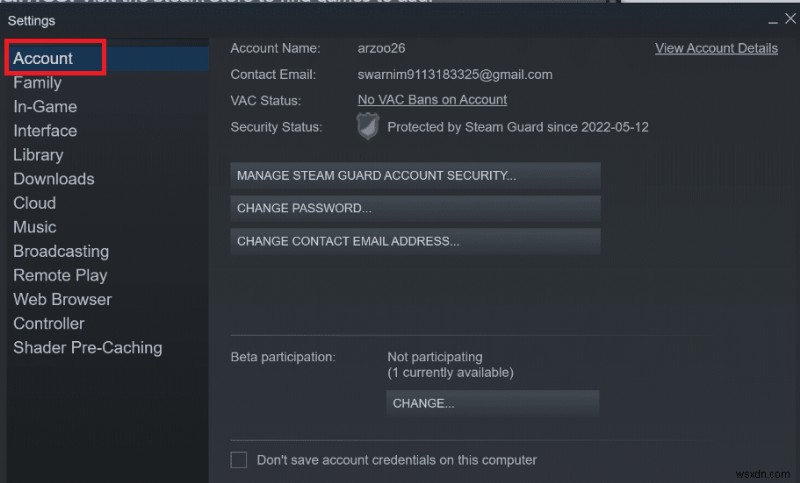Select In-Game settings category
Viewport: 800px width, 483px height.
click(45, 107)
